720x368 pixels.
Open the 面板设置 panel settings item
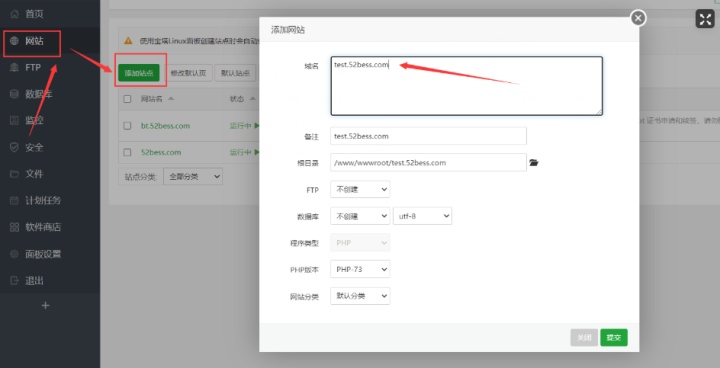click(50, 254)
